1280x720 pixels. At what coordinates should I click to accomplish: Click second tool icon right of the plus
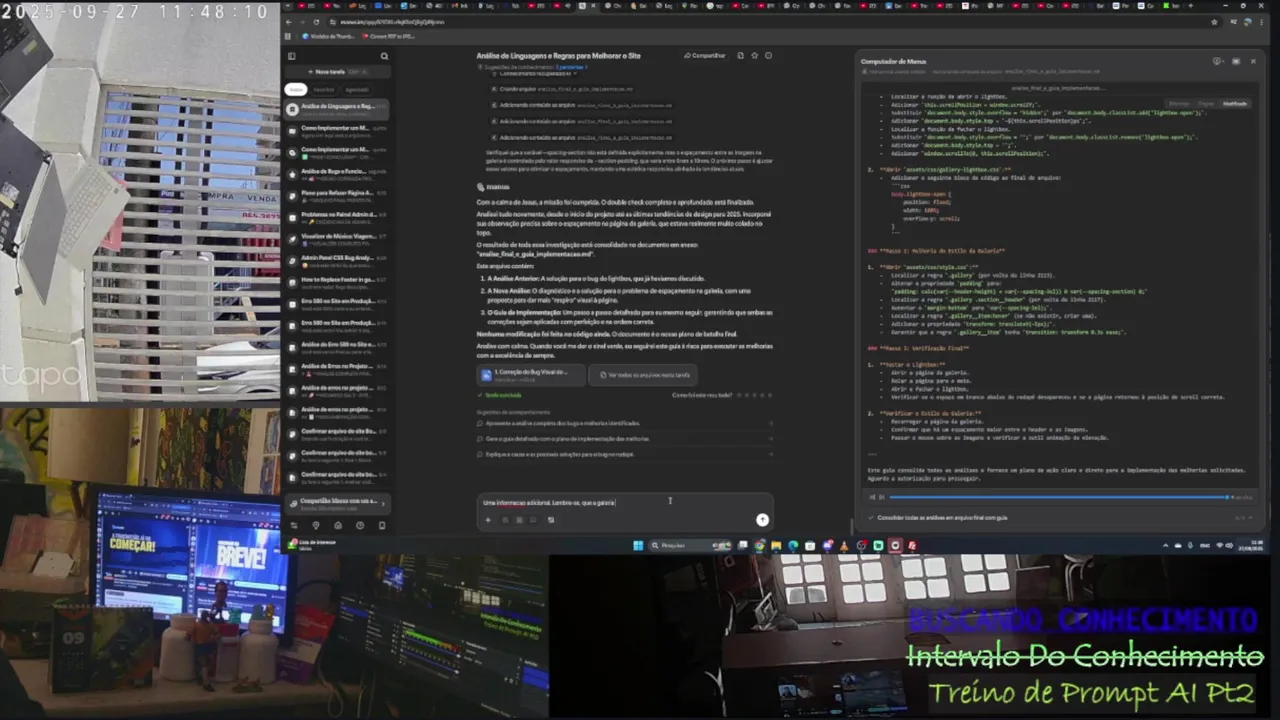519,520
